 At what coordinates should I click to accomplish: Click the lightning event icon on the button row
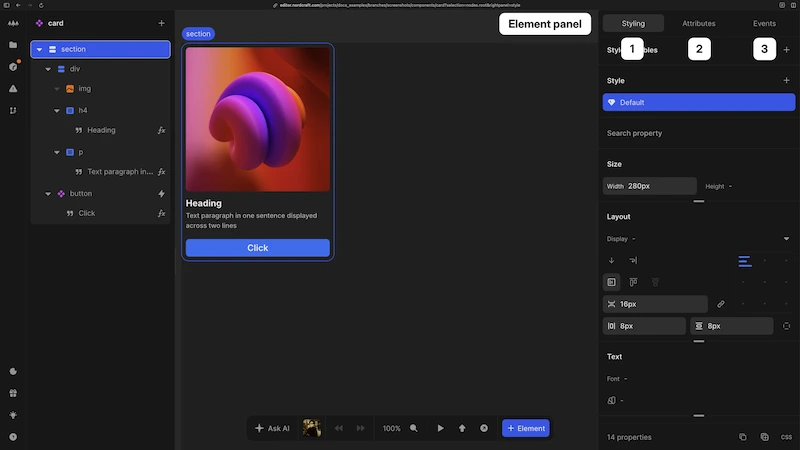(x=161, y=193)
